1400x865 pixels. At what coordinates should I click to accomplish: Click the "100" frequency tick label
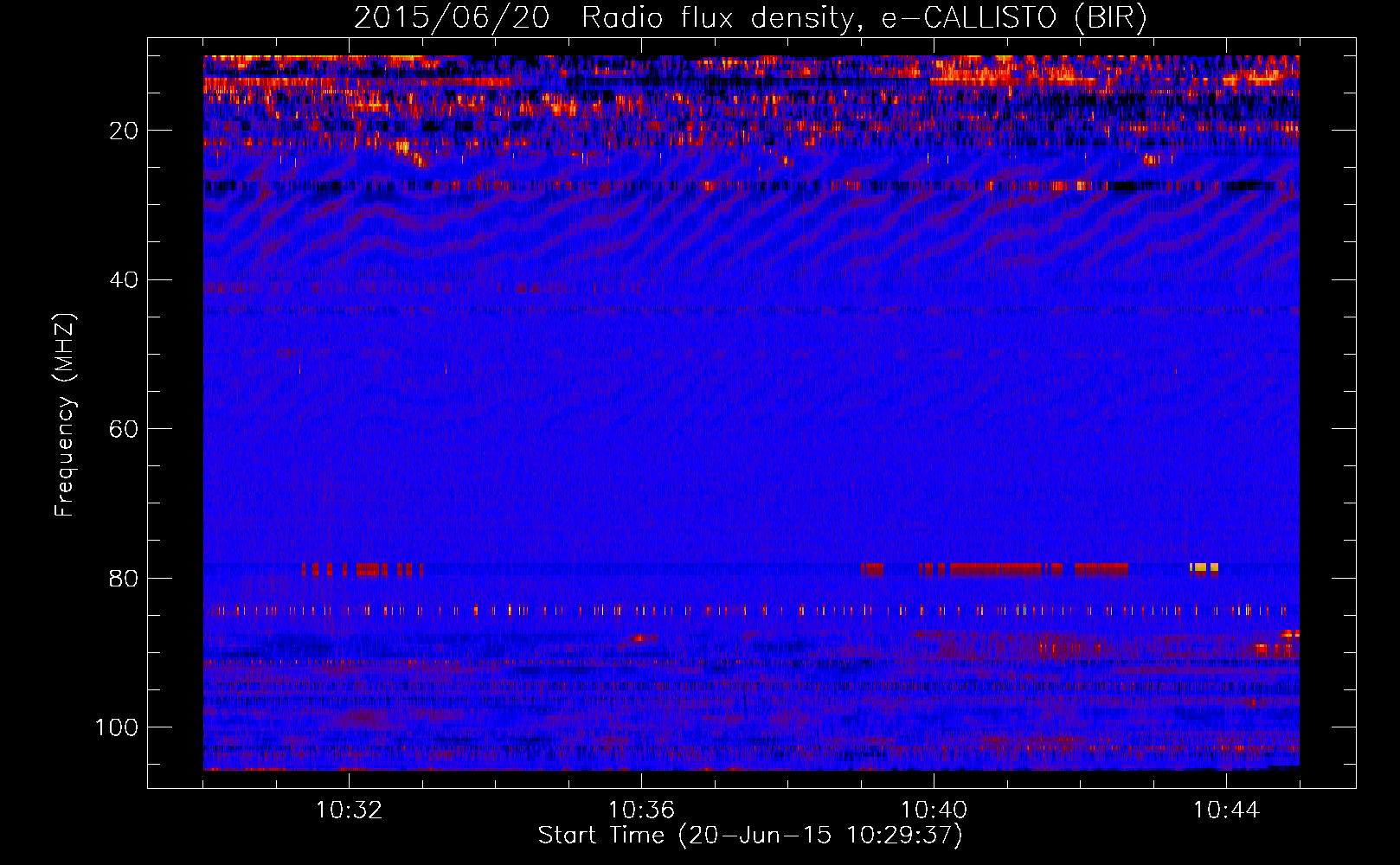coord(117,727)
